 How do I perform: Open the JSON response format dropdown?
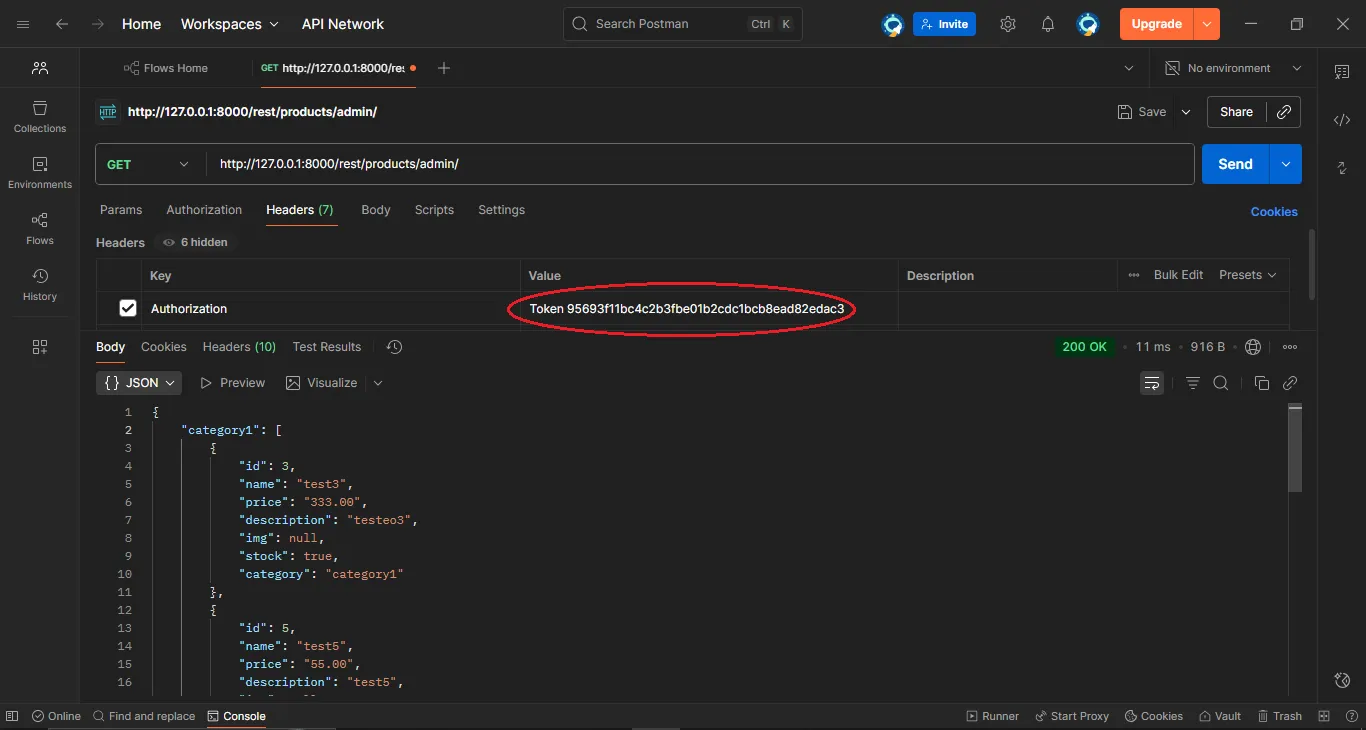(138, 383)
